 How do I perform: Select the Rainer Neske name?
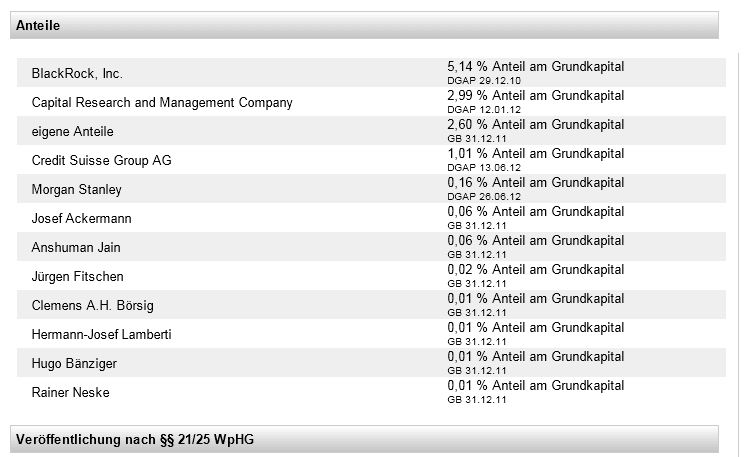point(70,392)
